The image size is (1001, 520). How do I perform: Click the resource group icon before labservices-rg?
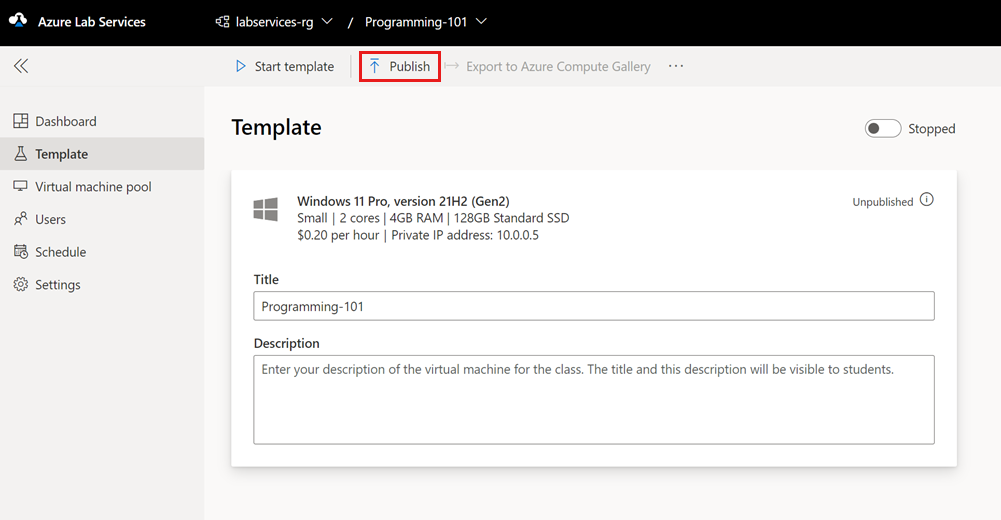click(223, 22)
